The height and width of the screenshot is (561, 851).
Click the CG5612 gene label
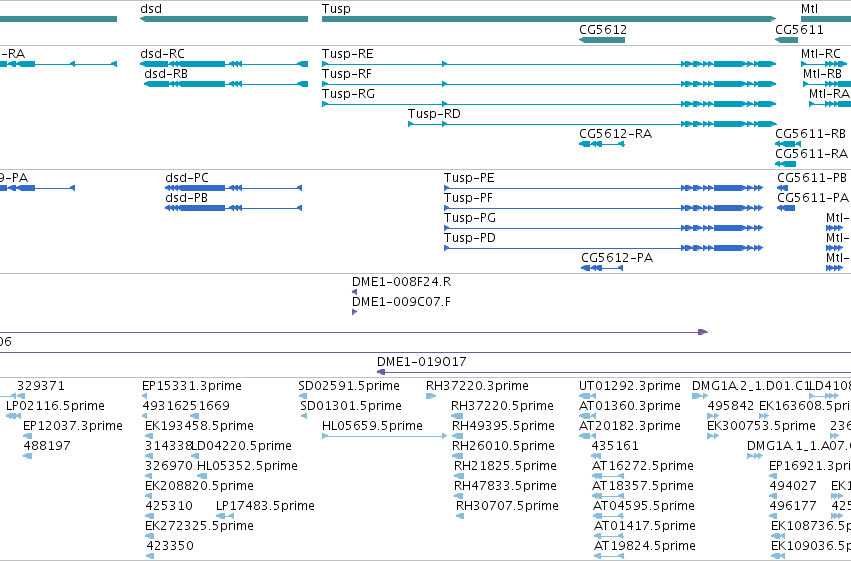tap(603, 30)
